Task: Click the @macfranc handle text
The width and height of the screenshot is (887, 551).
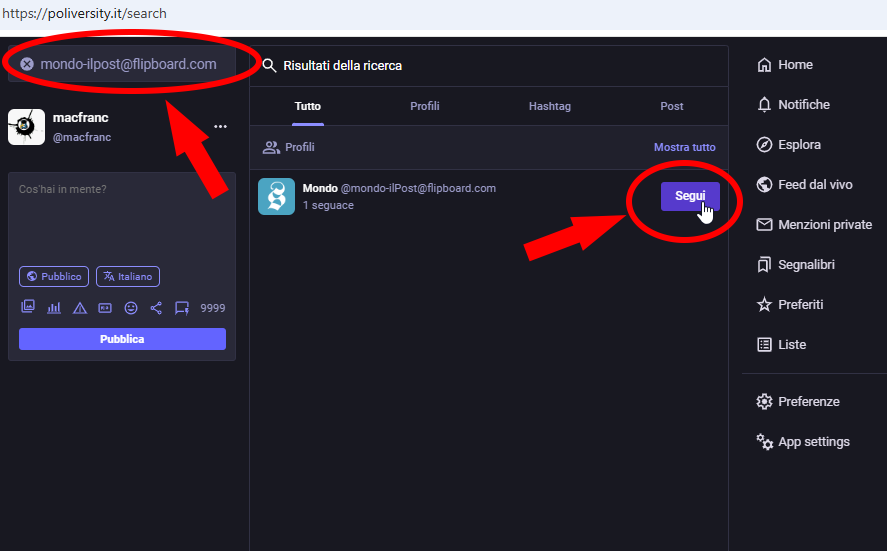Action: point(82,137)
